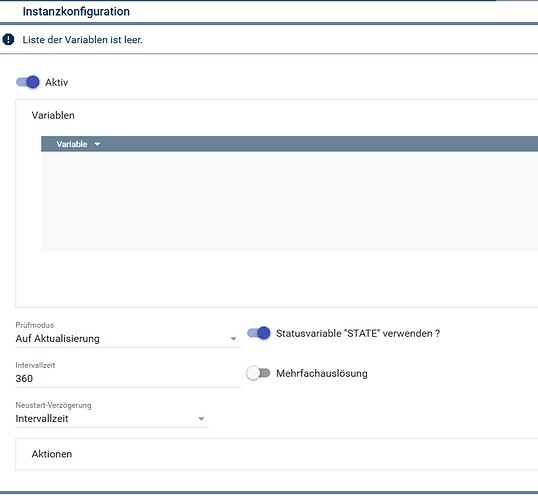Click the Intervallzeit input field showing 360
Screen dimensions: 538x500
128,379
